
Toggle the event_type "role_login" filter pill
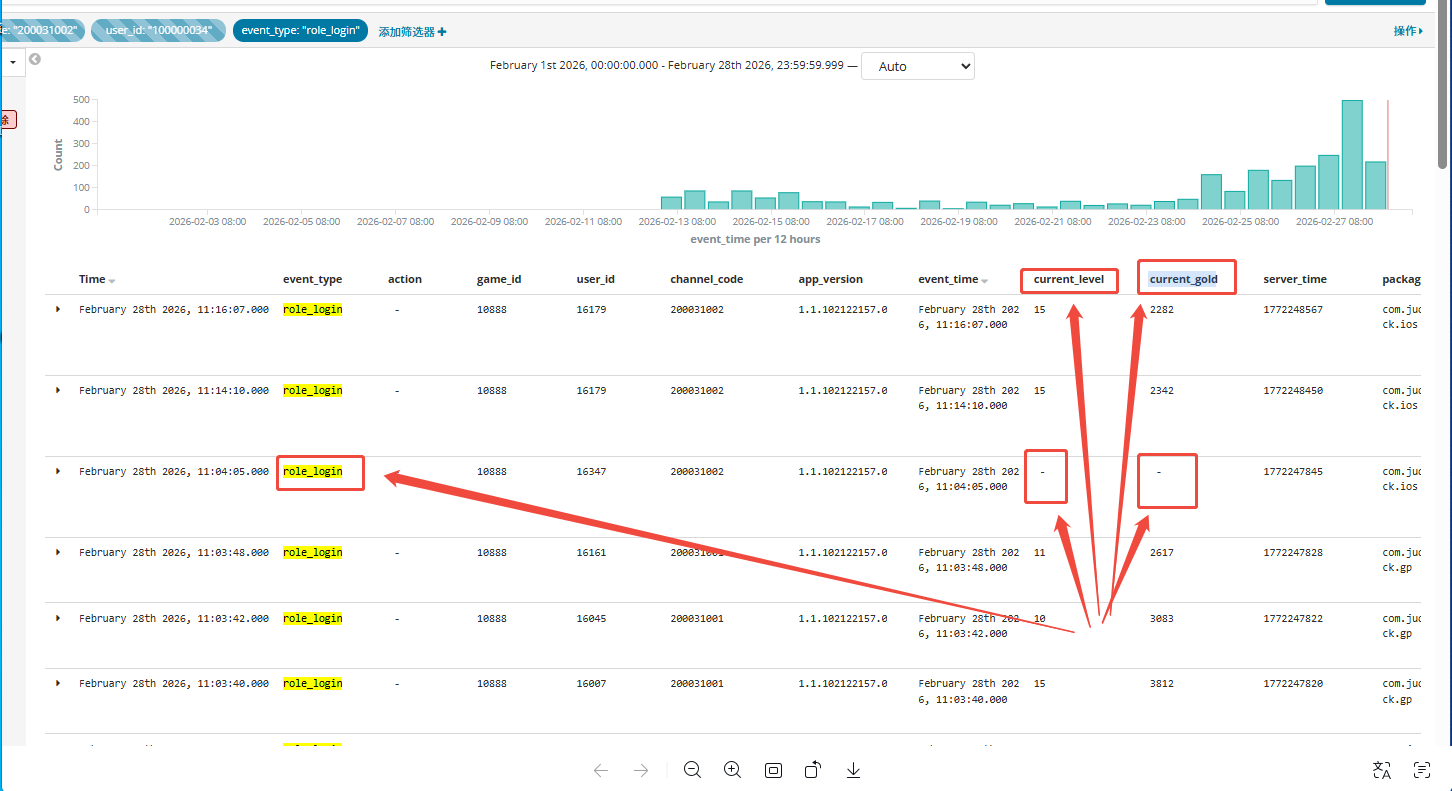pyautogui.click(x=300, y=31)
